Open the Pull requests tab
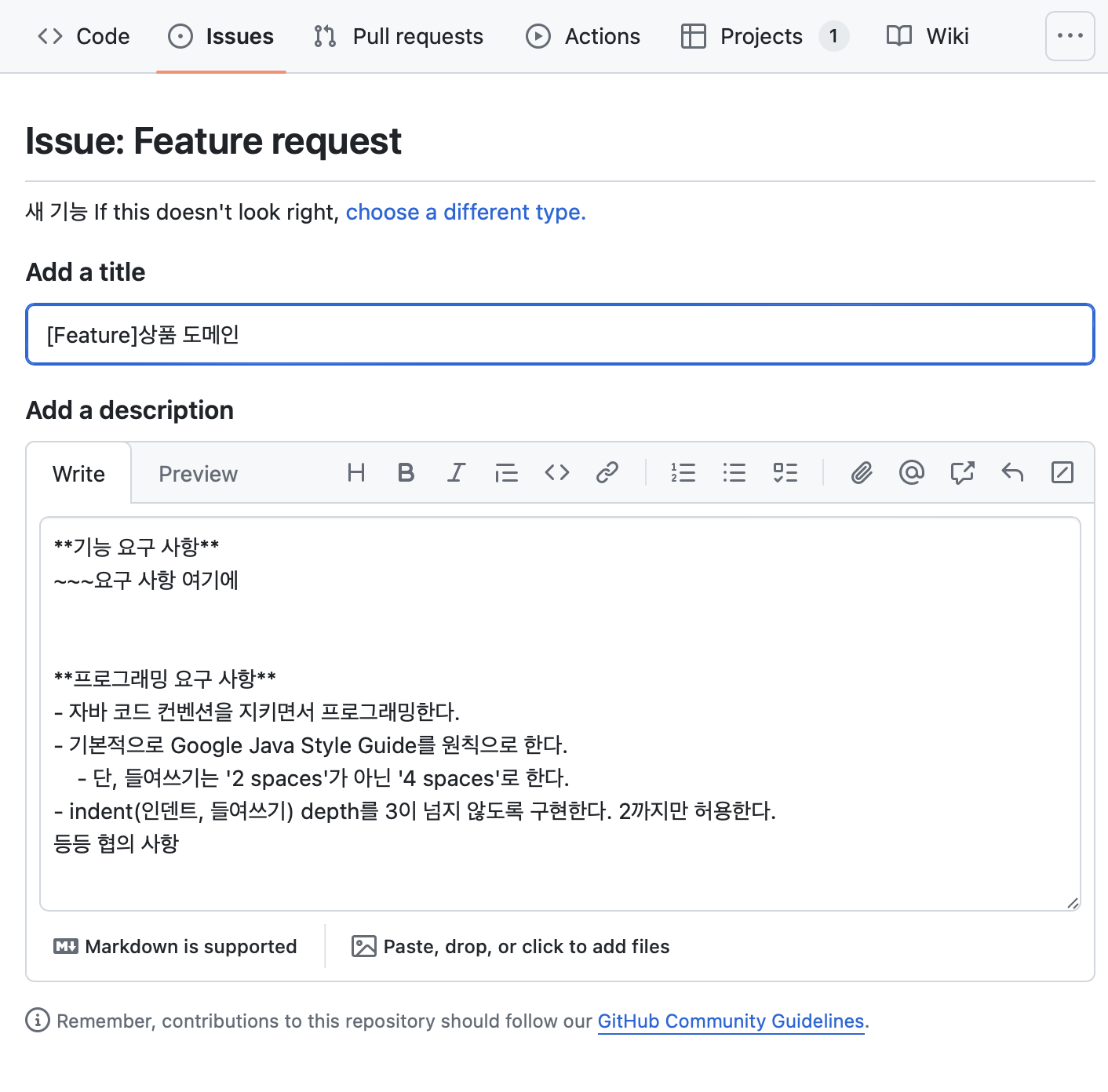The image size is (1108, 1092). (399, 36)
